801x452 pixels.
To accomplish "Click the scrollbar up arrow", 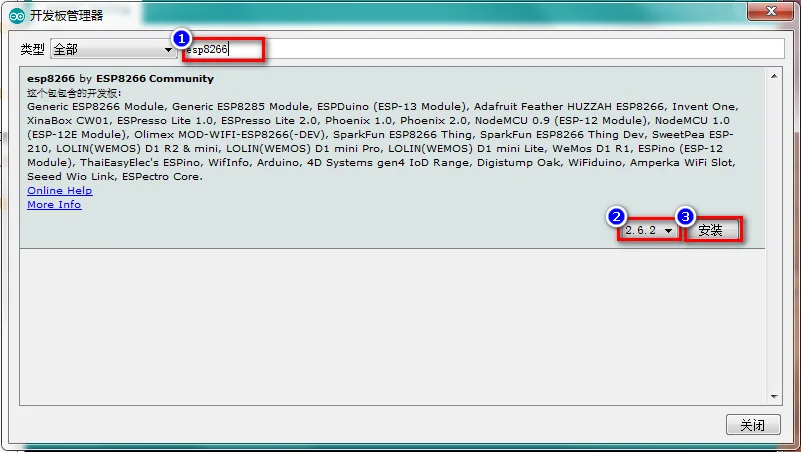I will [774, 76].
